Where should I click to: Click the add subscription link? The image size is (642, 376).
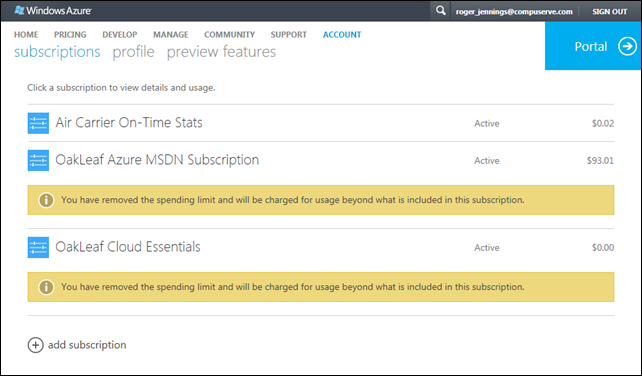(87, 345)
